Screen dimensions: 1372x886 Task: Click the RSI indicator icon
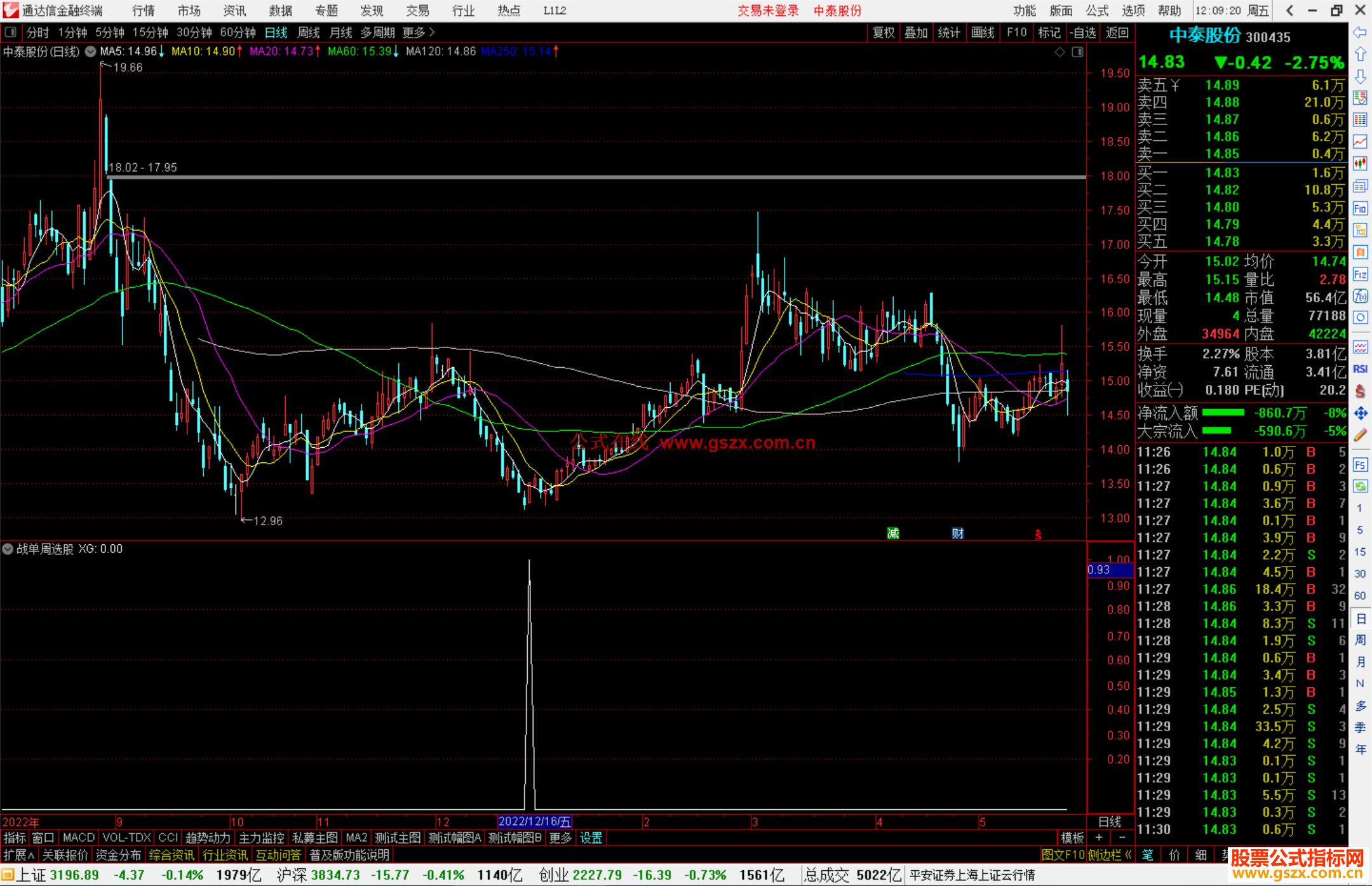click(x=1360, y=369)
